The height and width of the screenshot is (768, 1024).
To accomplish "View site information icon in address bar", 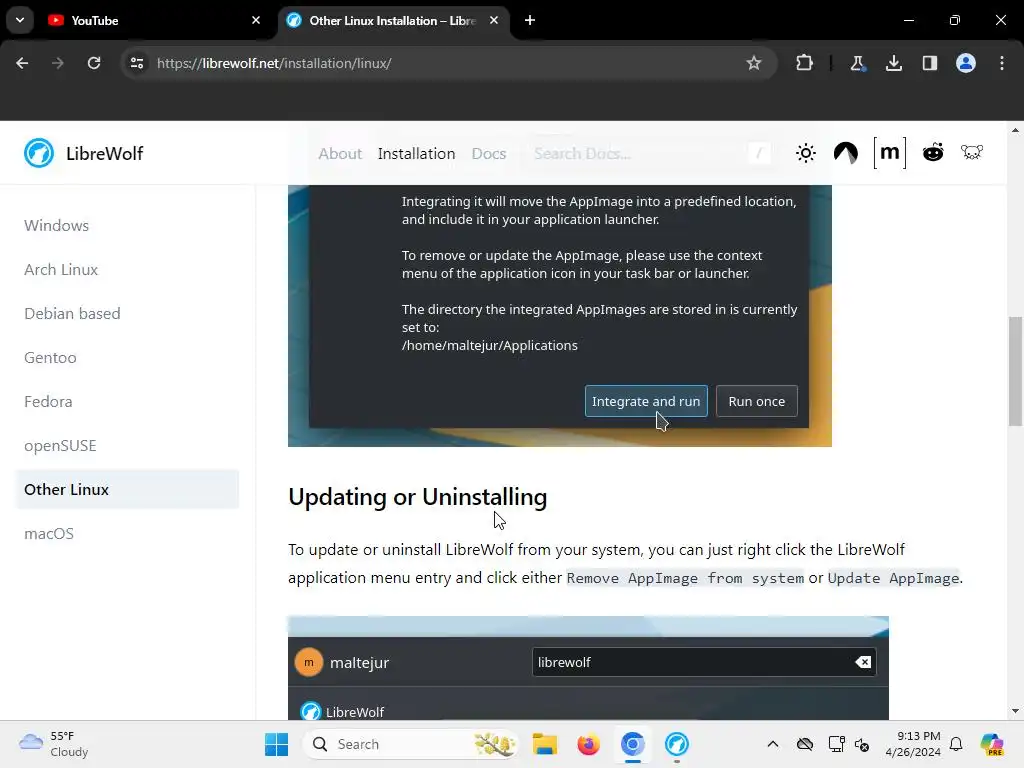I will (x=137, y=63).
